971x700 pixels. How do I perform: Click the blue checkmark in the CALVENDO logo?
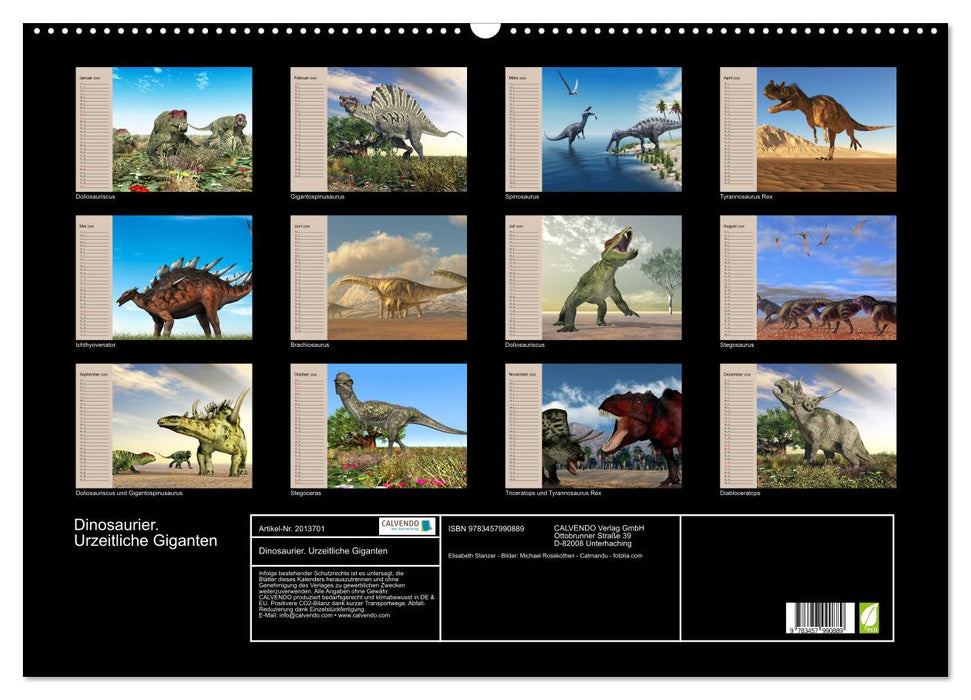(428, 525)
